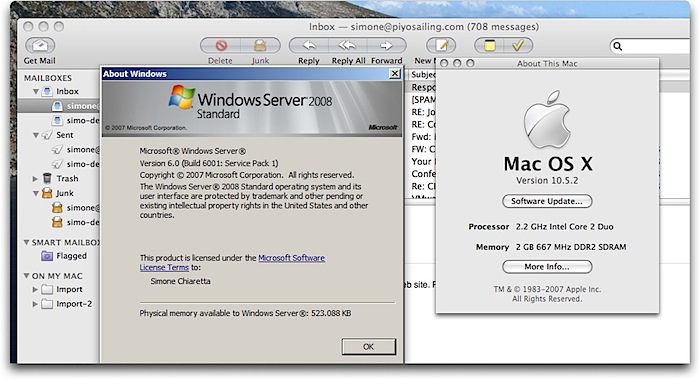Click the MAILBOXES sidebar header
Viewport: 700px width, 380px height.
(48, 78)
